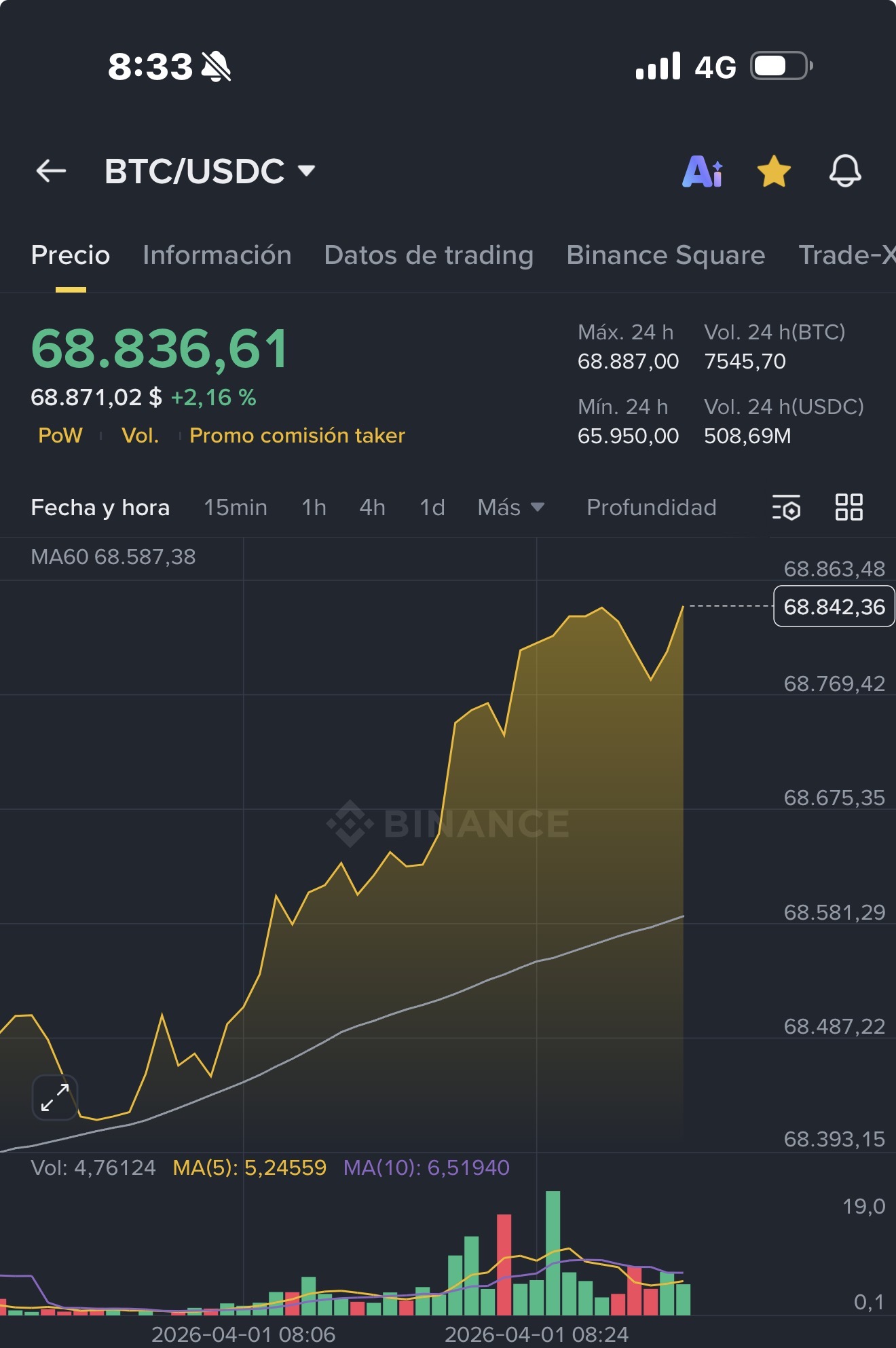Select the 4h chart interval

[373, 507]
